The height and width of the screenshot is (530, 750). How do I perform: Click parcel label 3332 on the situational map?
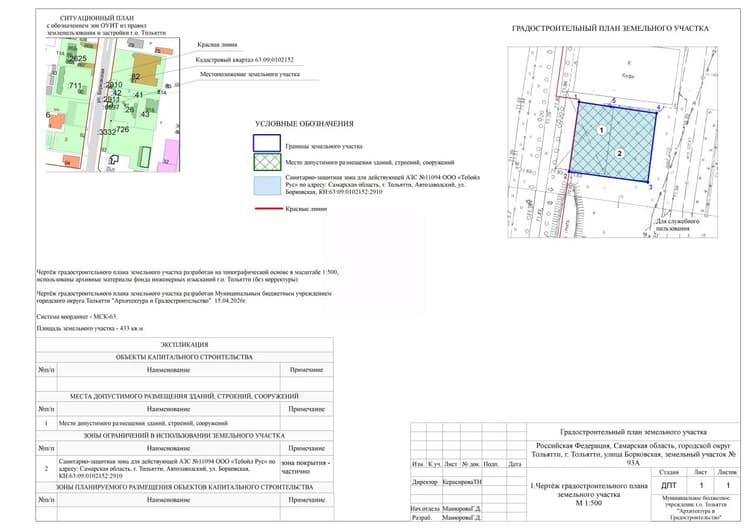click(x=107, y=132)
